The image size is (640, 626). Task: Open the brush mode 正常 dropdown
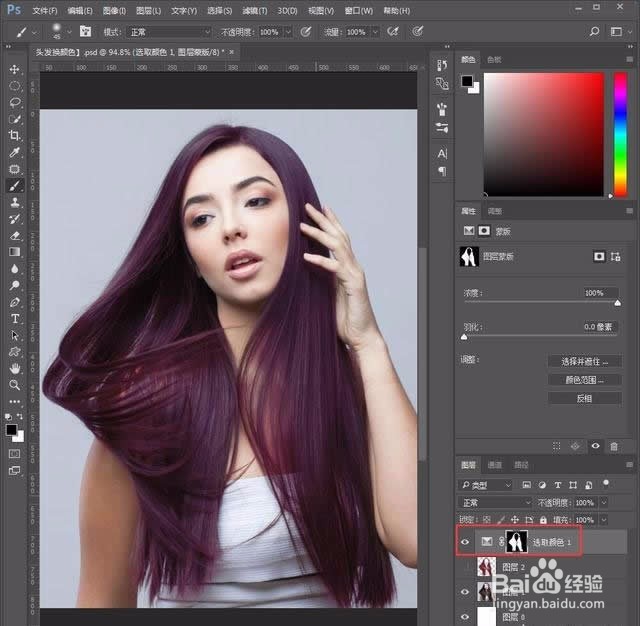coord(169,32)
